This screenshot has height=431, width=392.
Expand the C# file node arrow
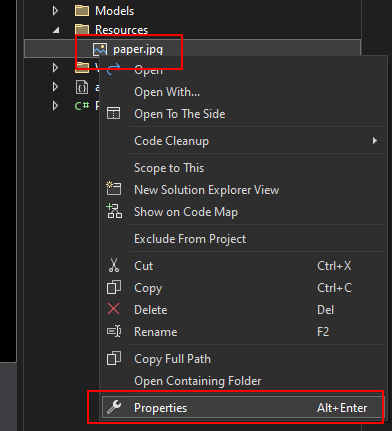(x=55, y=106)
